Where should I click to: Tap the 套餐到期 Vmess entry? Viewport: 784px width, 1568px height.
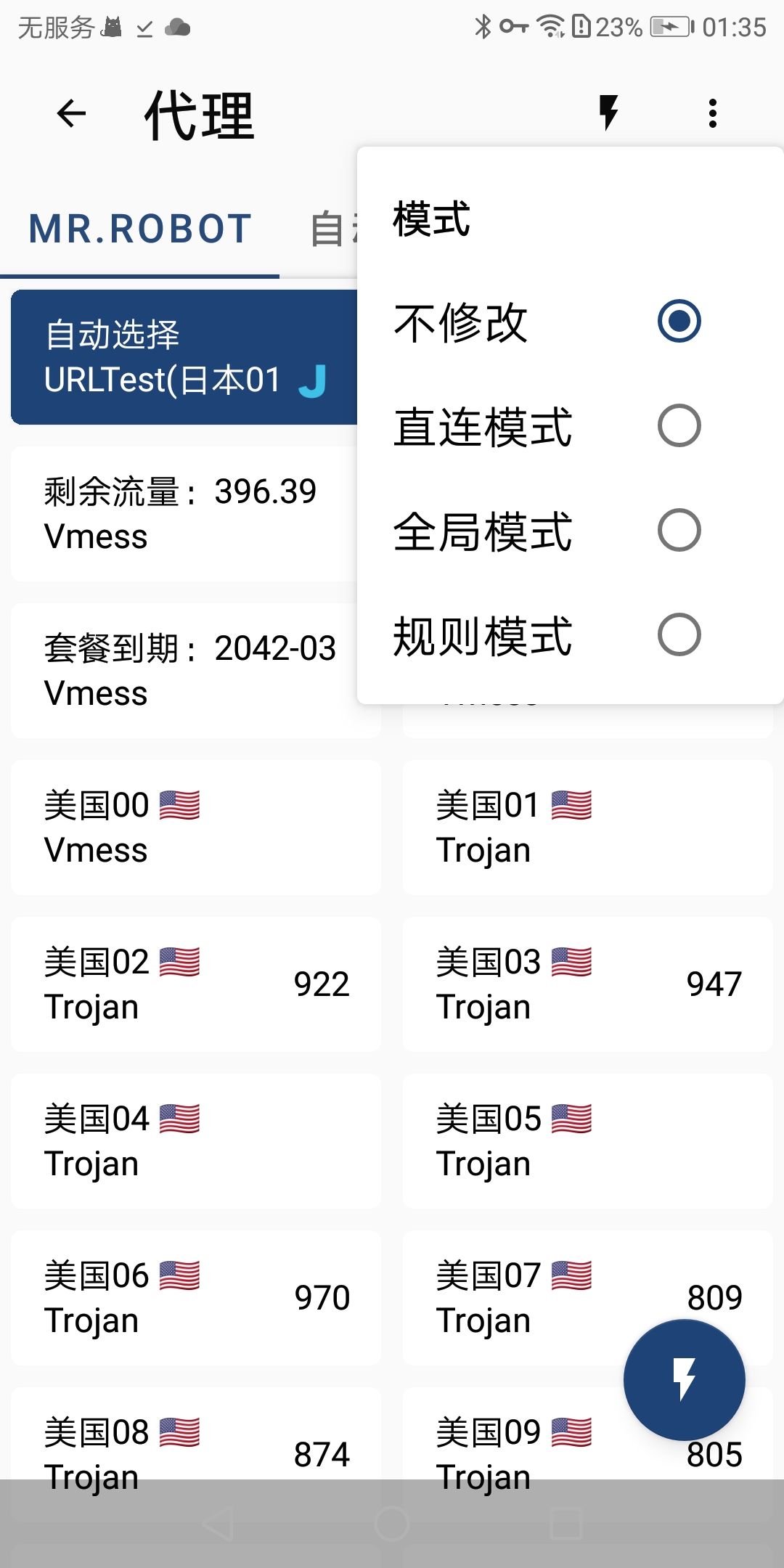pos(184,671)
